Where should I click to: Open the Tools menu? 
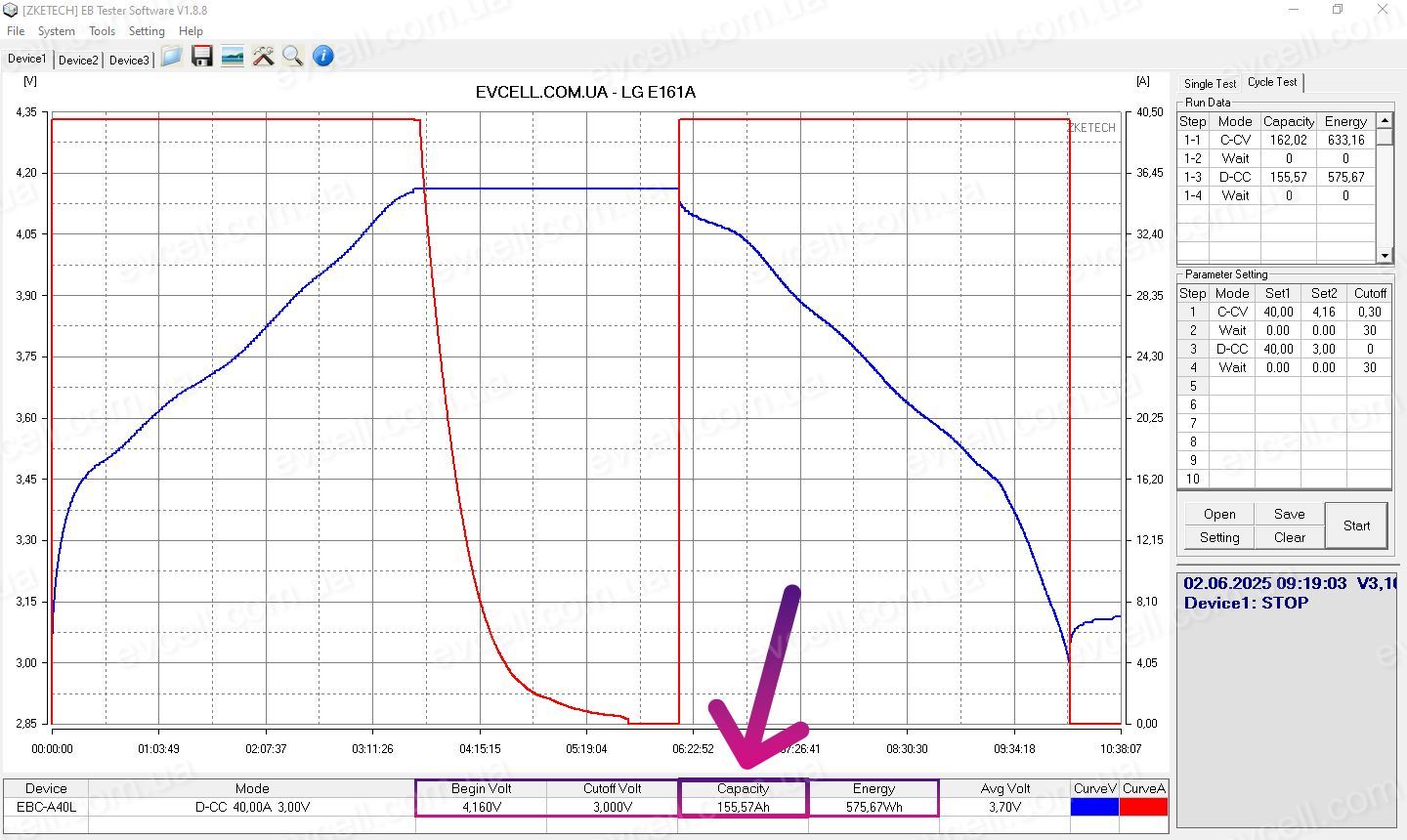coord(102,31)
